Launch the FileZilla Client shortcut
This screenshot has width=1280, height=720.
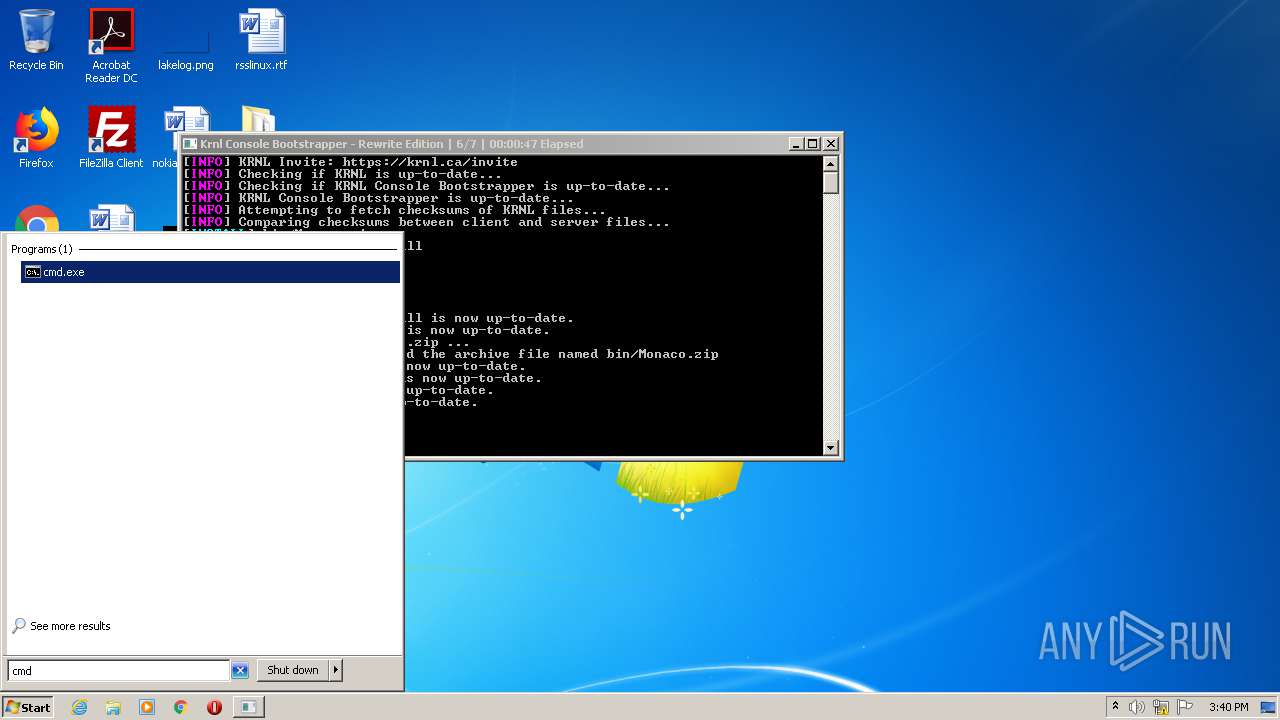tap(111, 138)
